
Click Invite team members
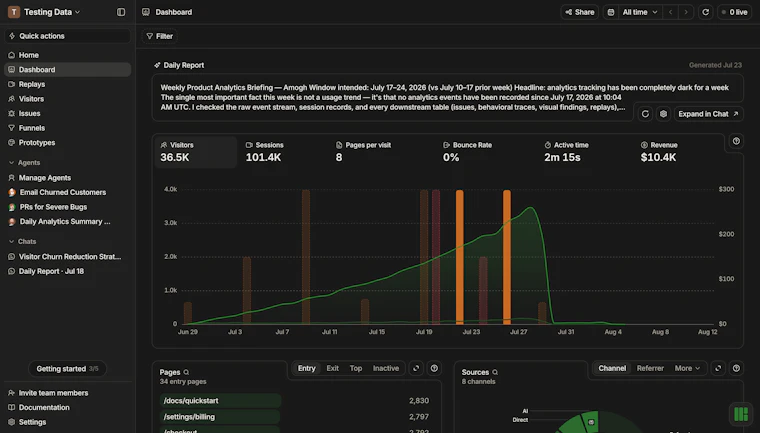67,393
